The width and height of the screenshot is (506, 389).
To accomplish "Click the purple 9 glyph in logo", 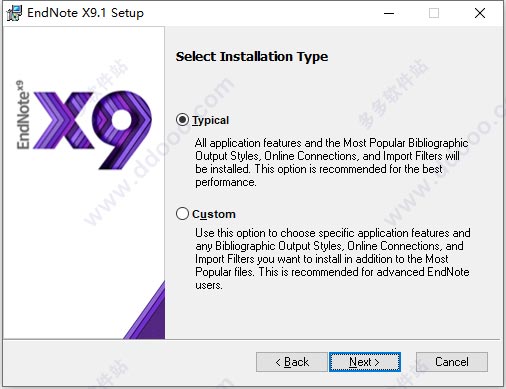I will click(122, 129).
